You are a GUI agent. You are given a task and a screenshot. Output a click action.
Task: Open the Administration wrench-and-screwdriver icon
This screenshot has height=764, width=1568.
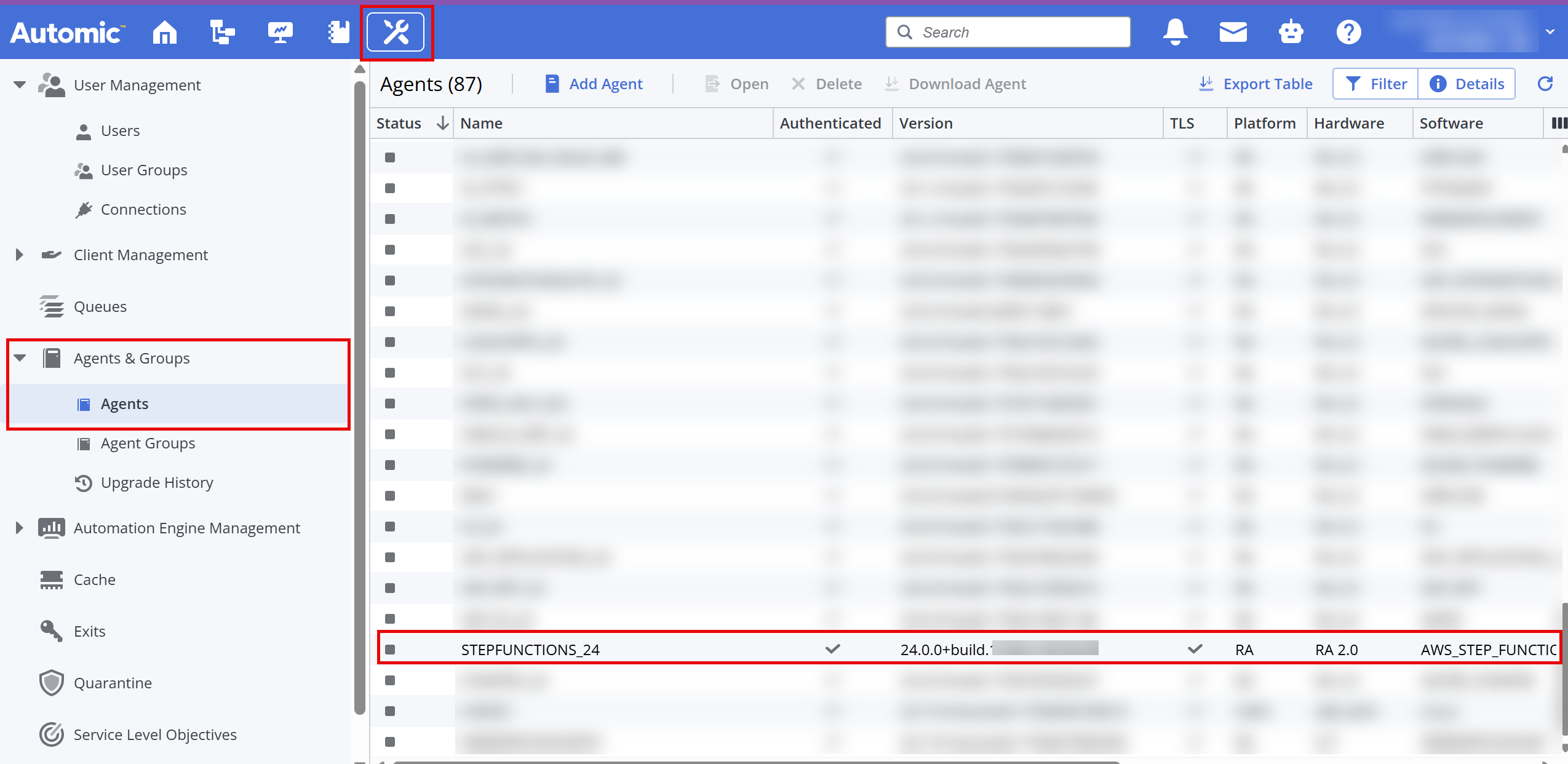[396, 32]
